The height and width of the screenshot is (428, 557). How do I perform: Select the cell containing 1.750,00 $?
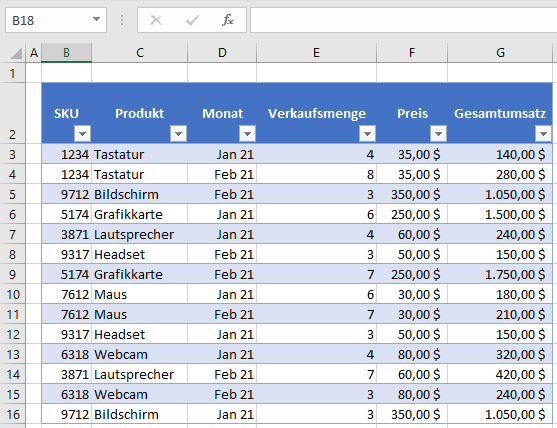pyautogui.click(x=500, y=274)
